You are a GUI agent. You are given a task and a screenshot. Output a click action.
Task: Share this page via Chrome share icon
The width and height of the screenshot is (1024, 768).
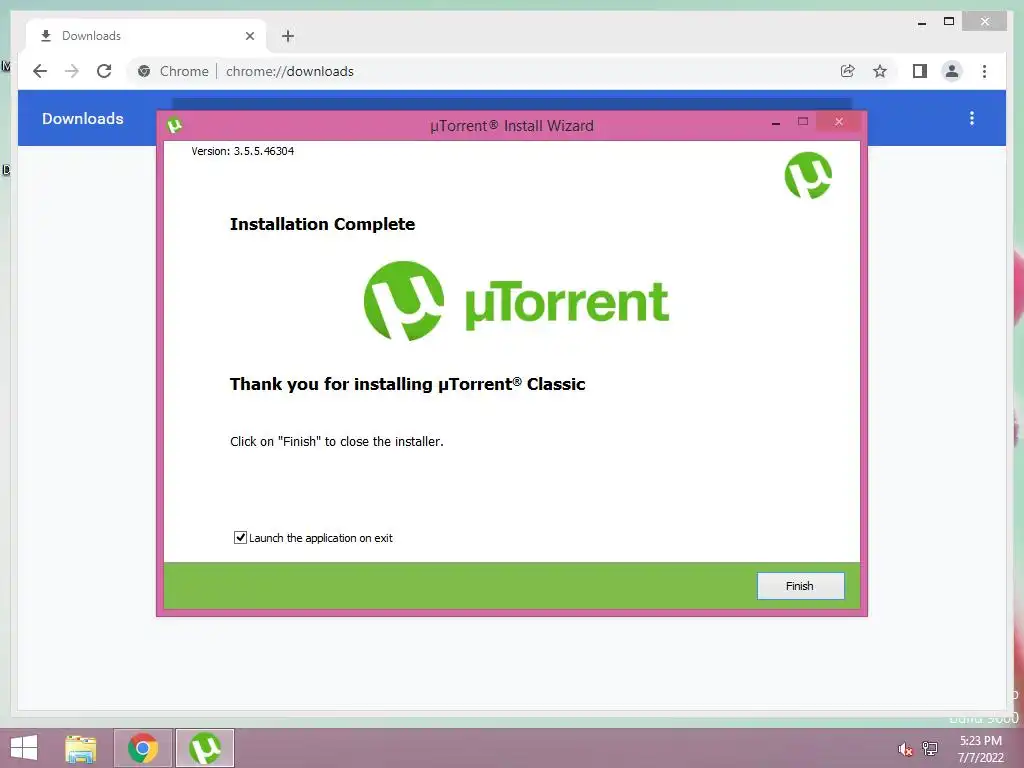coord(847,71)
